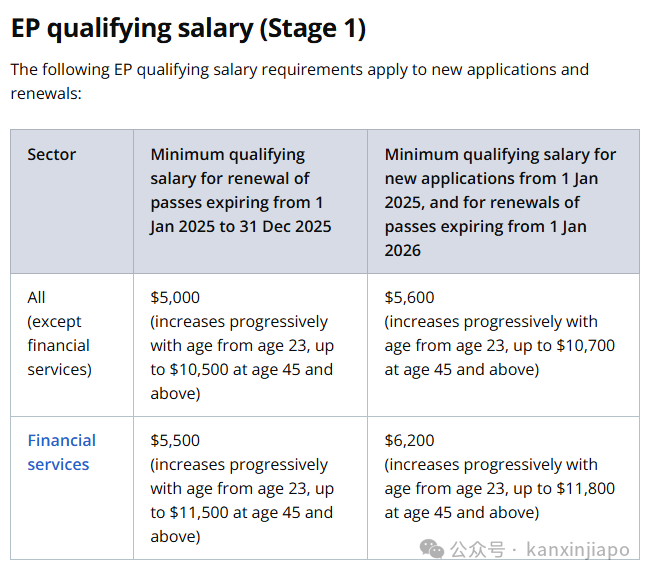This screenshot has height=576, width=651.
Task: Click the $5,000 salary amount
Action: point(175,297)
